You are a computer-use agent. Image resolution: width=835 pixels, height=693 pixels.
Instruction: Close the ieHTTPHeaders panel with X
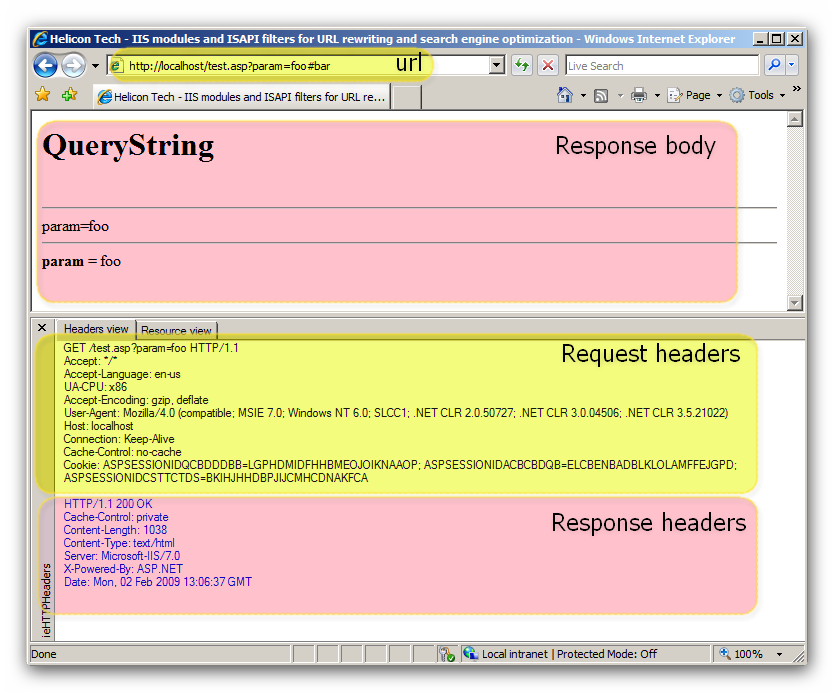click(x=42, y=328)
